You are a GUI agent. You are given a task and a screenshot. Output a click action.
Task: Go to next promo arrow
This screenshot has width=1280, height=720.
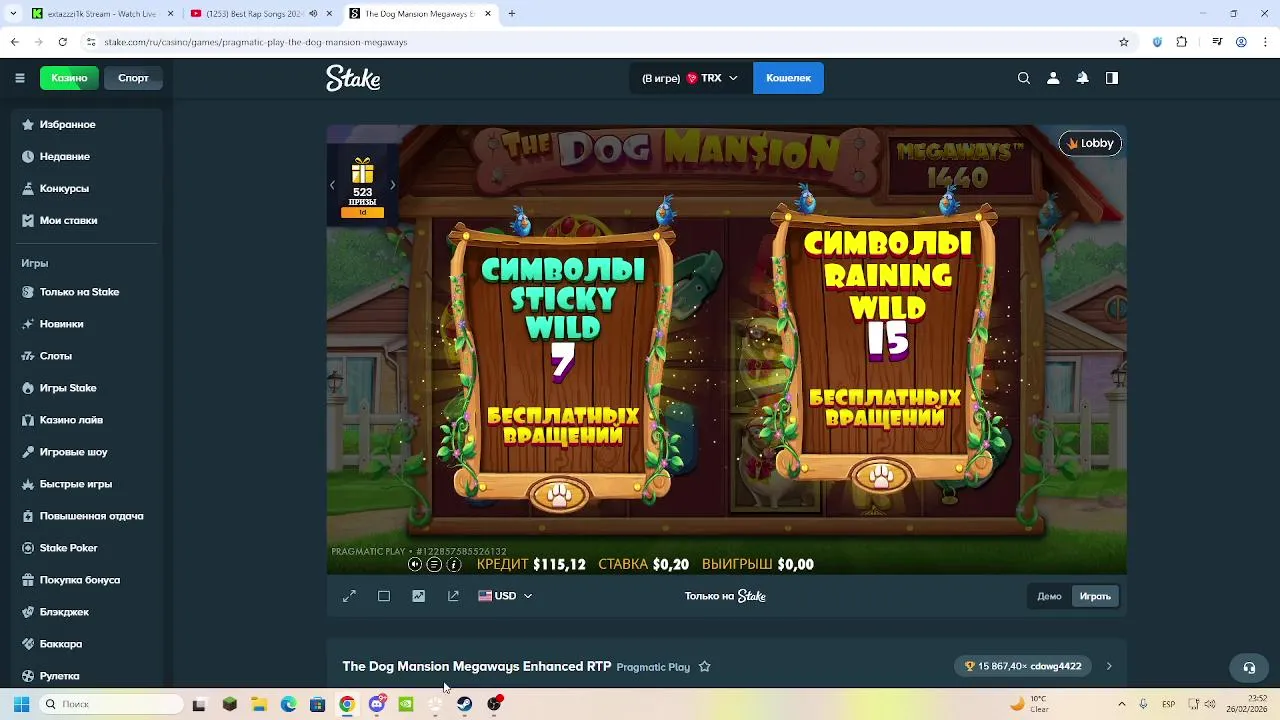coord(392,185)
